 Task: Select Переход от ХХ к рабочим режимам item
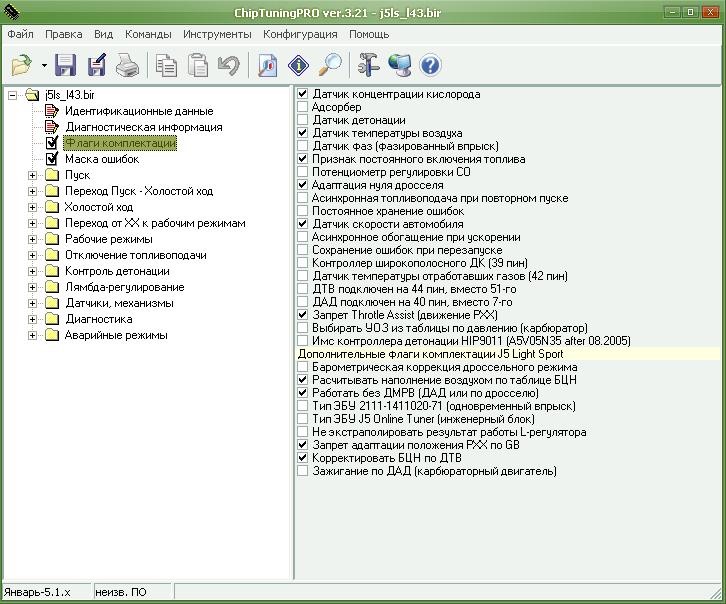(155, 223)
